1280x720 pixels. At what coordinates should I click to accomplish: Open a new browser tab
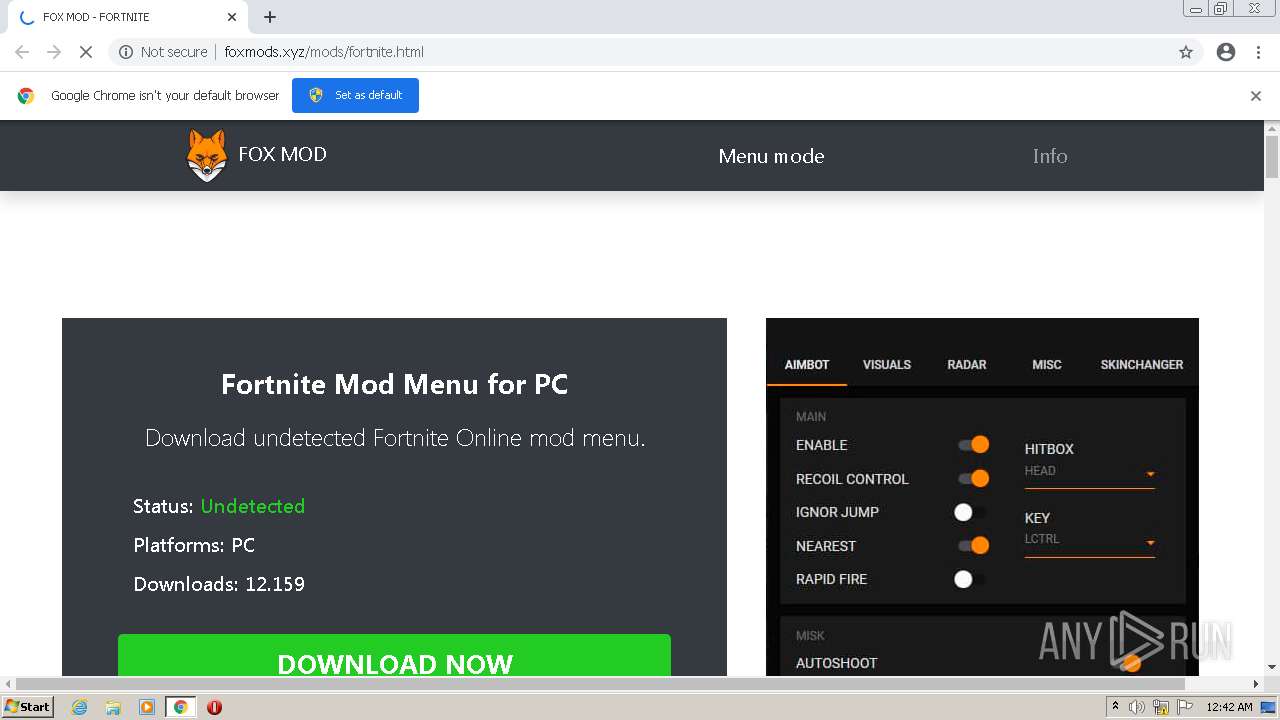click(270, 17)
